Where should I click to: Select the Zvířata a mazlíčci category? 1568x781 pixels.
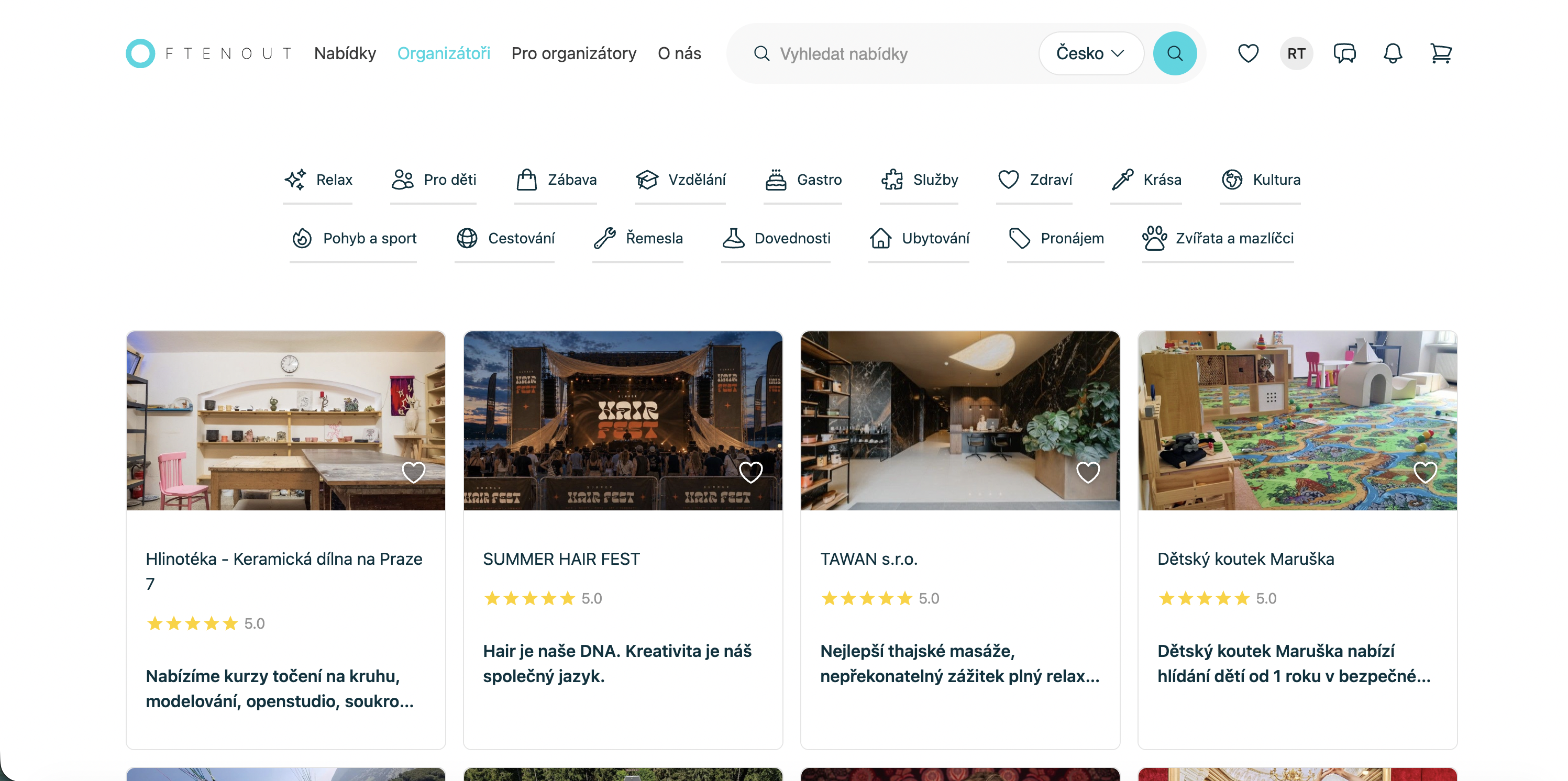pos(1218,239)
